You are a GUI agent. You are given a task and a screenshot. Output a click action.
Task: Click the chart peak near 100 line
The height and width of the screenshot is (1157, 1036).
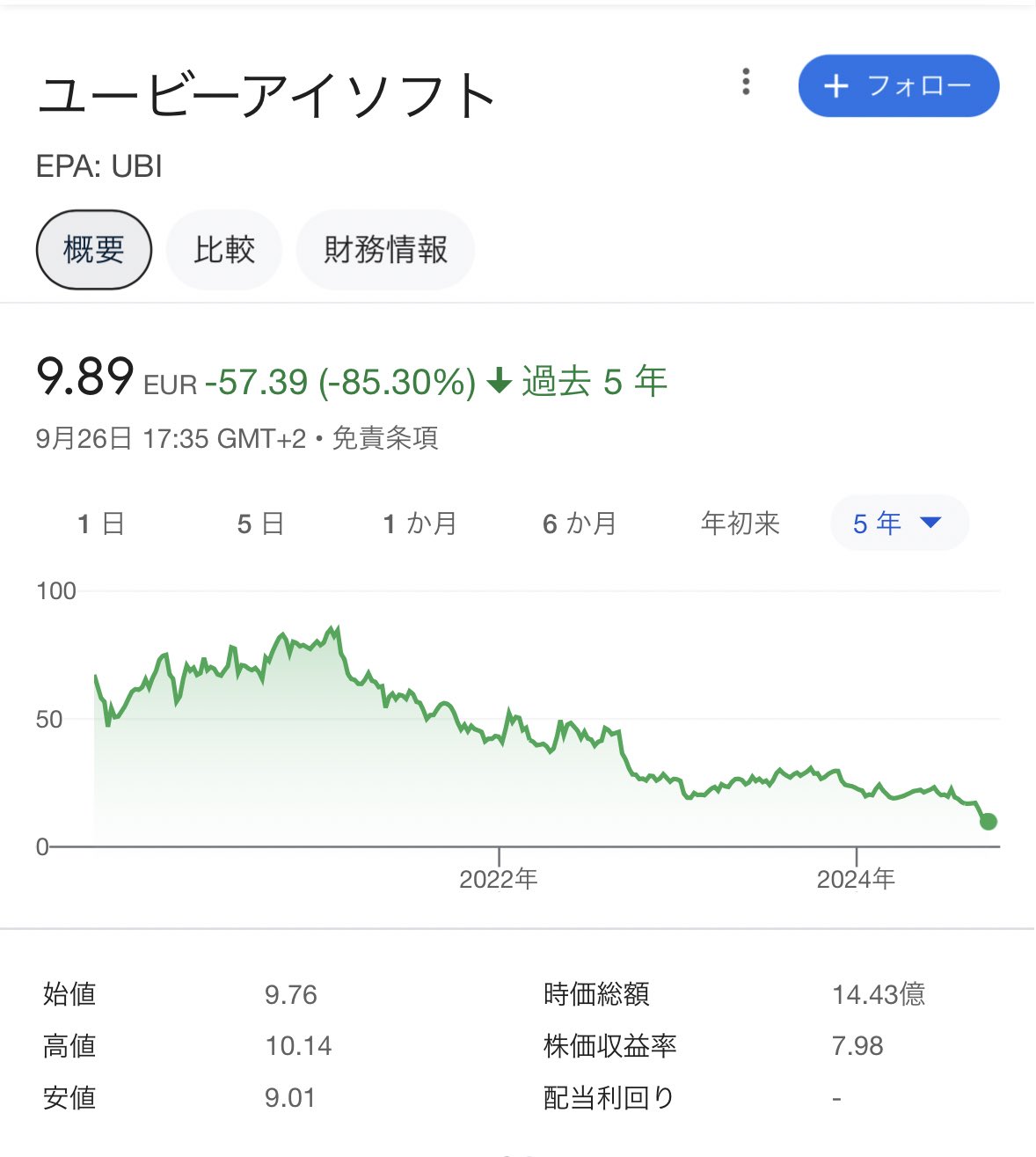(335, 628)
